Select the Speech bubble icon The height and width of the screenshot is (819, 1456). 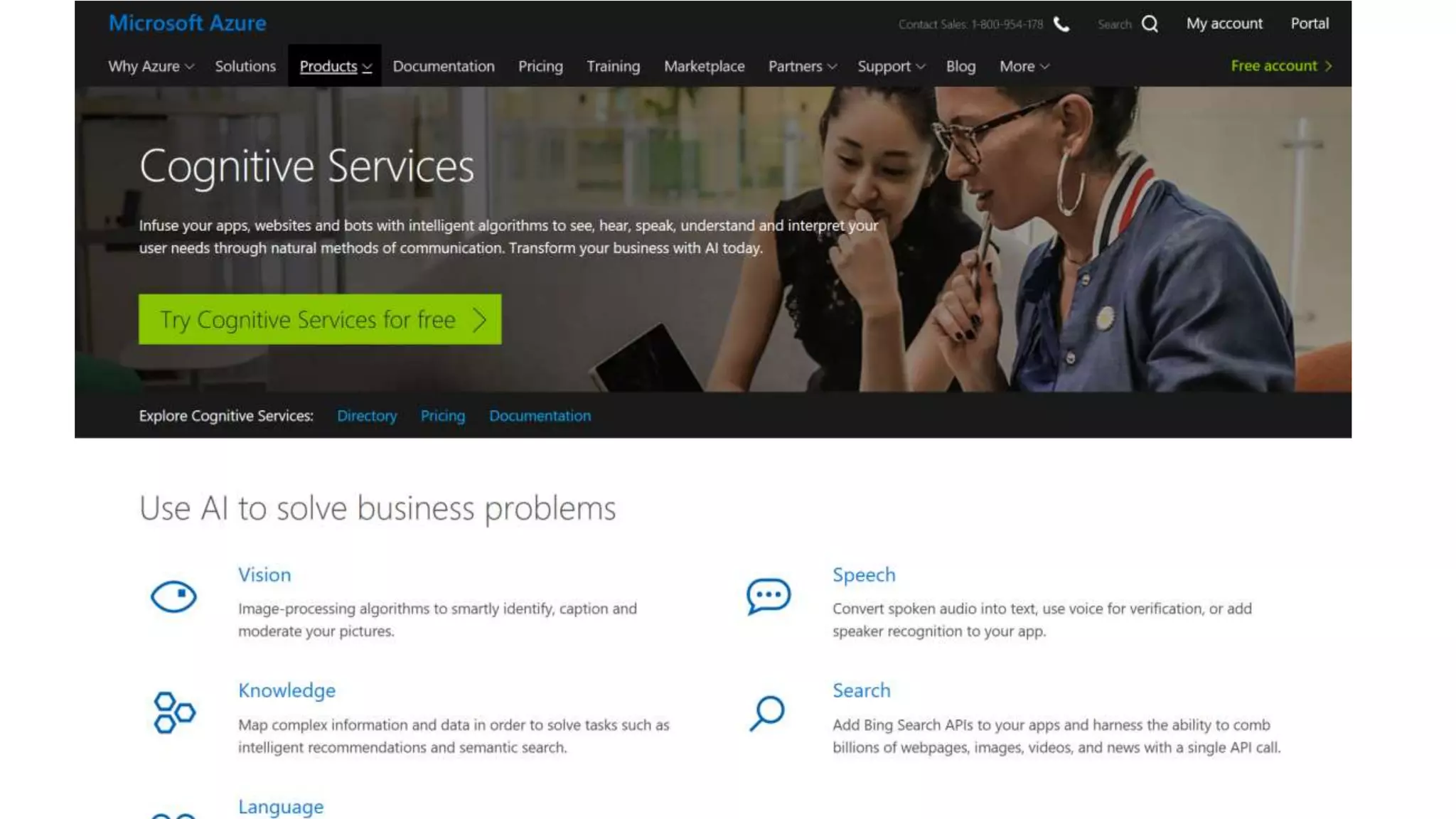(x=768, y=596)
